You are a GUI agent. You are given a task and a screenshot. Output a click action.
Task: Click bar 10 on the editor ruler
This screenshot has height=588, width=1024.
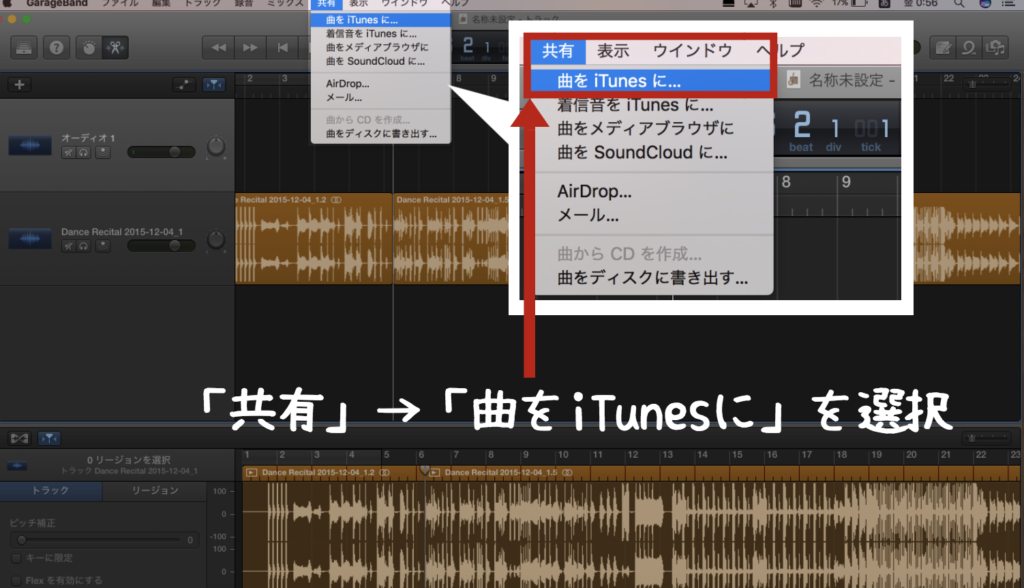pos(563,455)
